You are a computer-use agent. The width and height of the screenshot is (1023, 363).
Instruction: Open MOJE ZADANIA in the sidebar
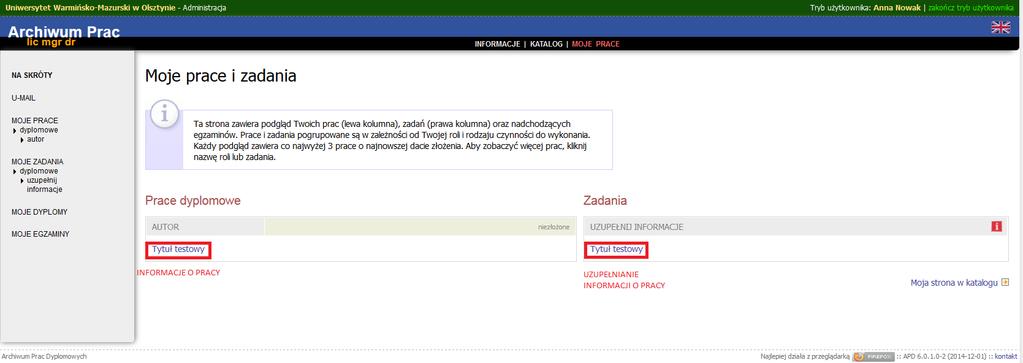click(37, 161)
